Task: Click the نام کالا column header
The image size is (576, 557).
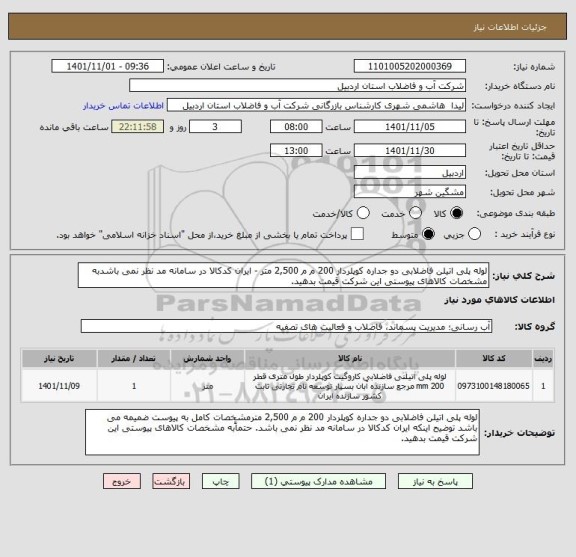Action: pos(350,358)
